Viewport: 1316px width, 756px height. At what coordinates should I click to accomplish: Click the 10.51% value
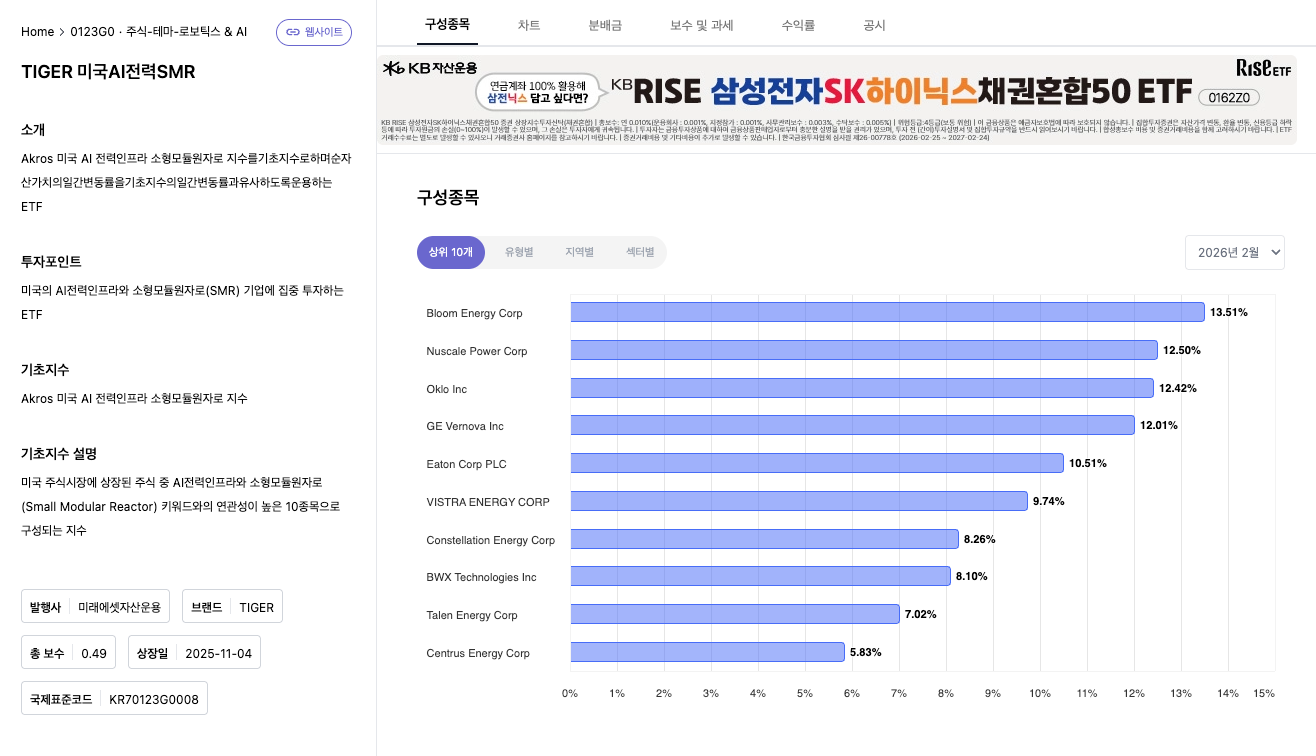coord(1088,463)
